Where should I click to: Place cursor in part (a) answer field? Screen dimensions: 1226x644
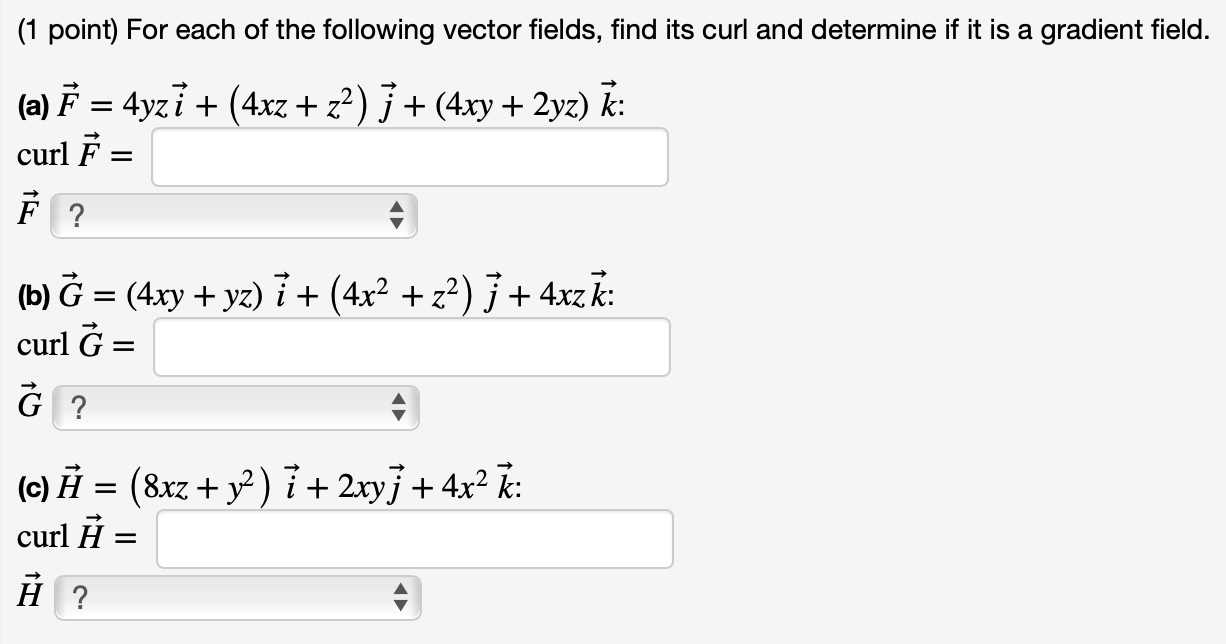(410, 156)
